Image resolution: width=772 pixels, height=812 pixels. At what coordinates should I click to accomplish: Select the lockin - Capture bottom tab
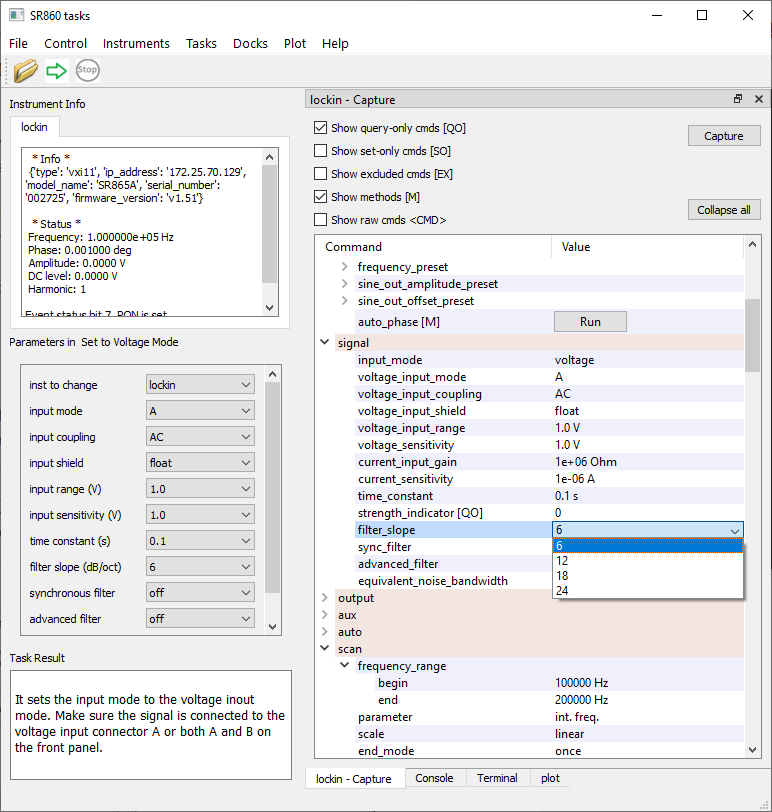pos(354,778)
